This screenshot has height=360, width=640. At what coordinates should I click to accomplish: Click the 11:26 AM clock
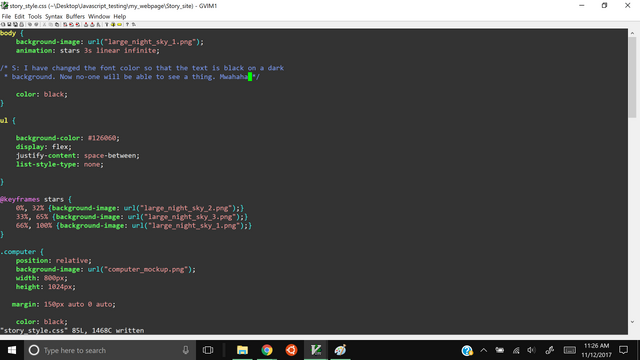coord(596,346)
